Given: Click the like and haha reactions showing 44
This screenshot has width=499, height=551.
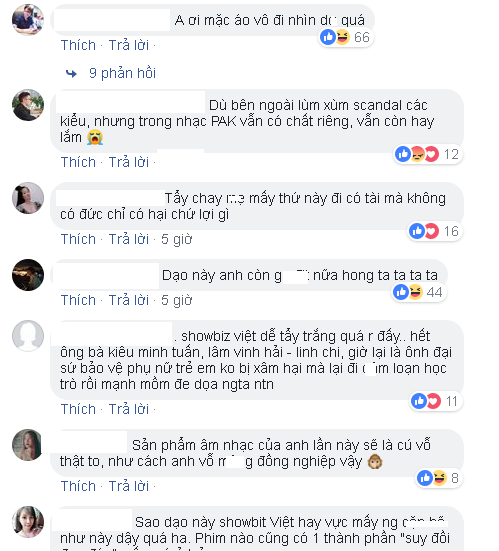Looking at the screenshot, I should pyautogui.click(x=419, y=292).
